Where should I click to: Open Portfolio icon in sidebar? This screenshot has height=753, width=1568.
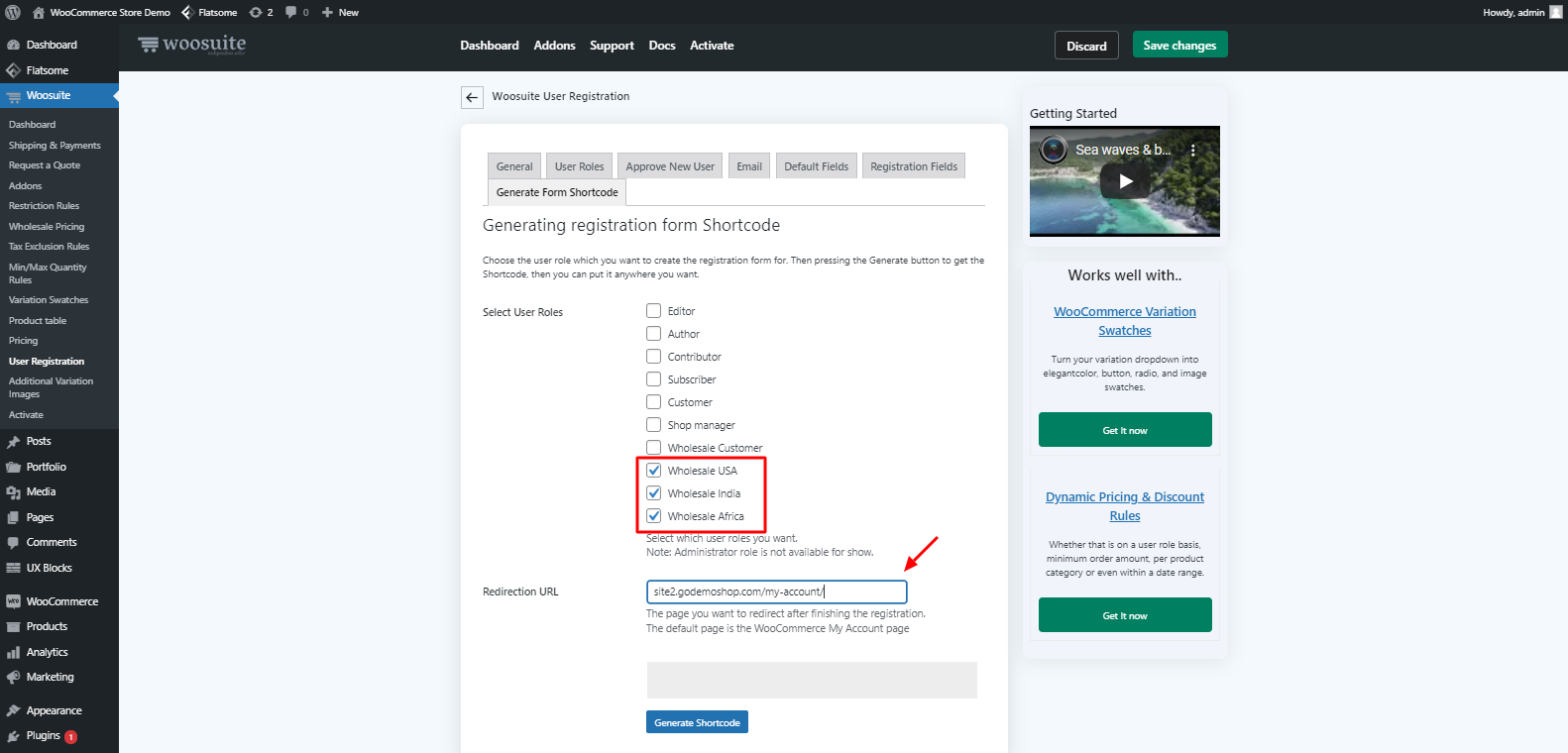point(13,467)
